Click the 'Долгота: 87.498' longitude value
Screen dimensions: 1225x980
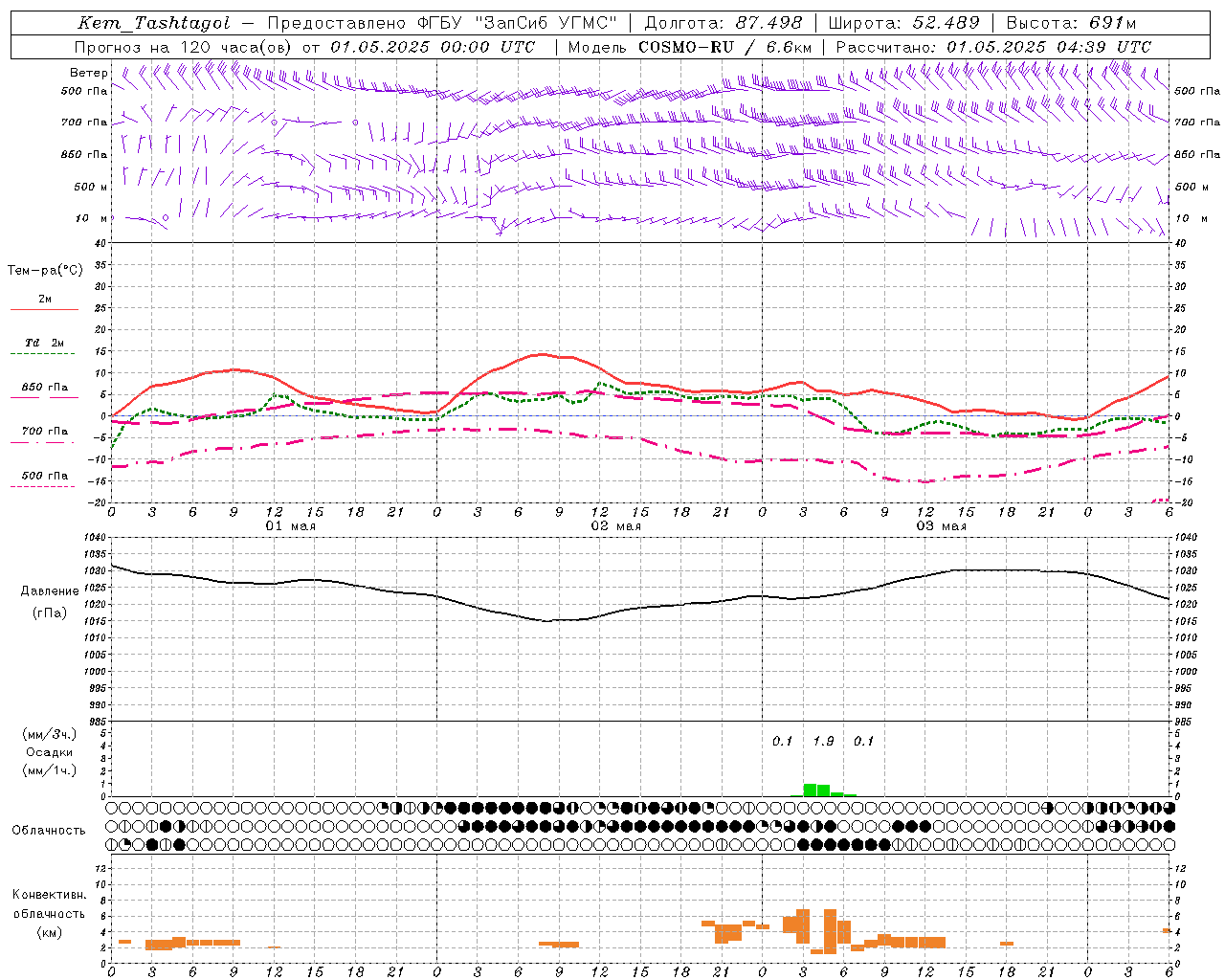point(723,23)
